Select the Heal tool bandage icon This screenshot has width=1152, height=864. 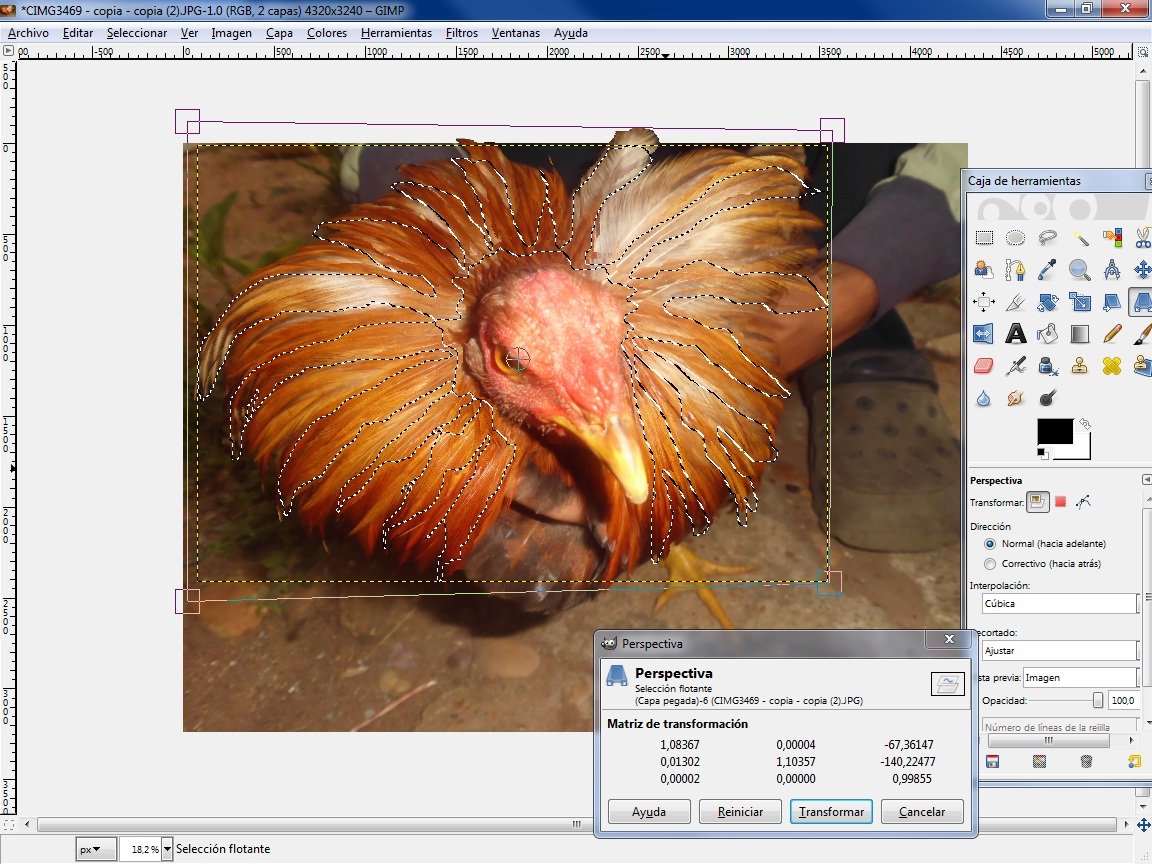(1111, 366)
